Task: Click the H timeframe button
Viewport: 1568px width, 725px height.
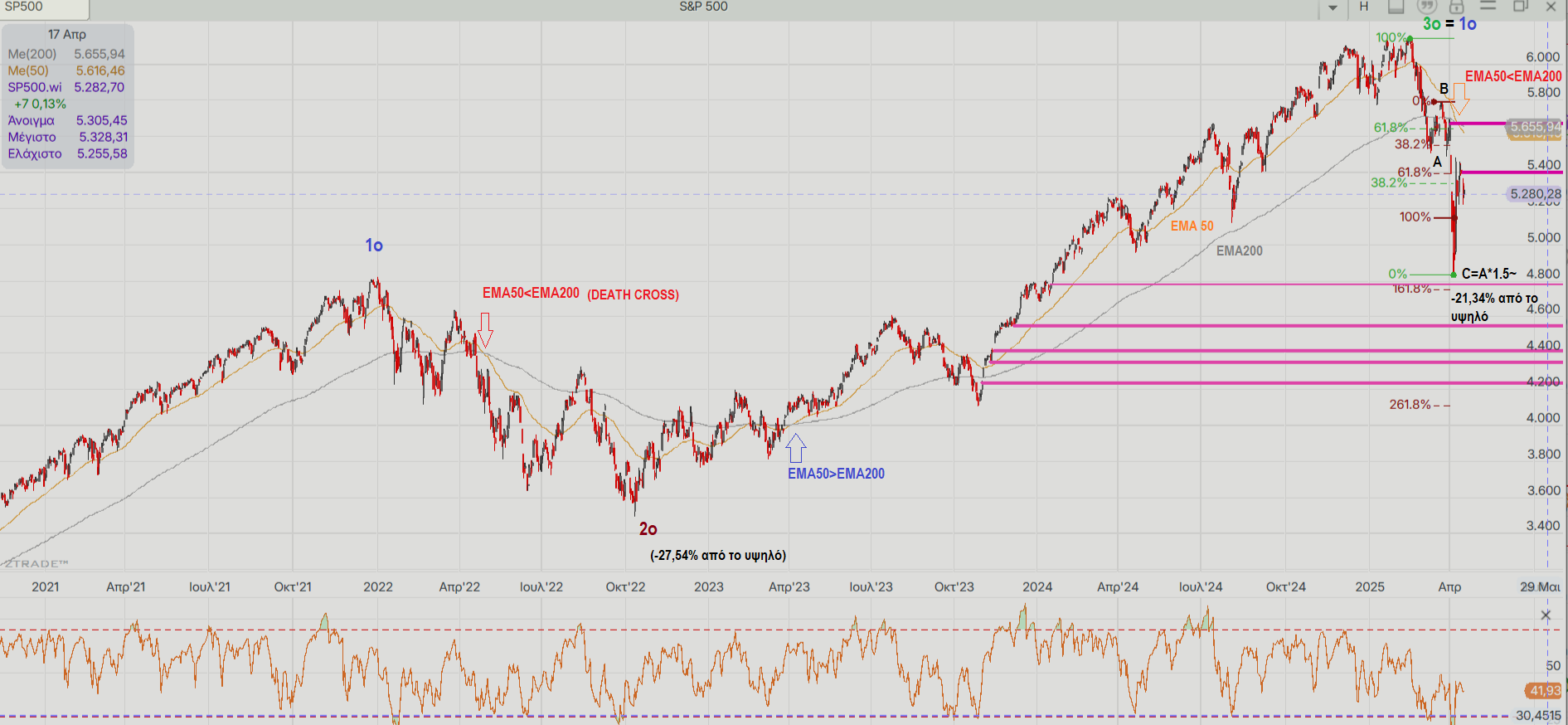Action: 1364,7
